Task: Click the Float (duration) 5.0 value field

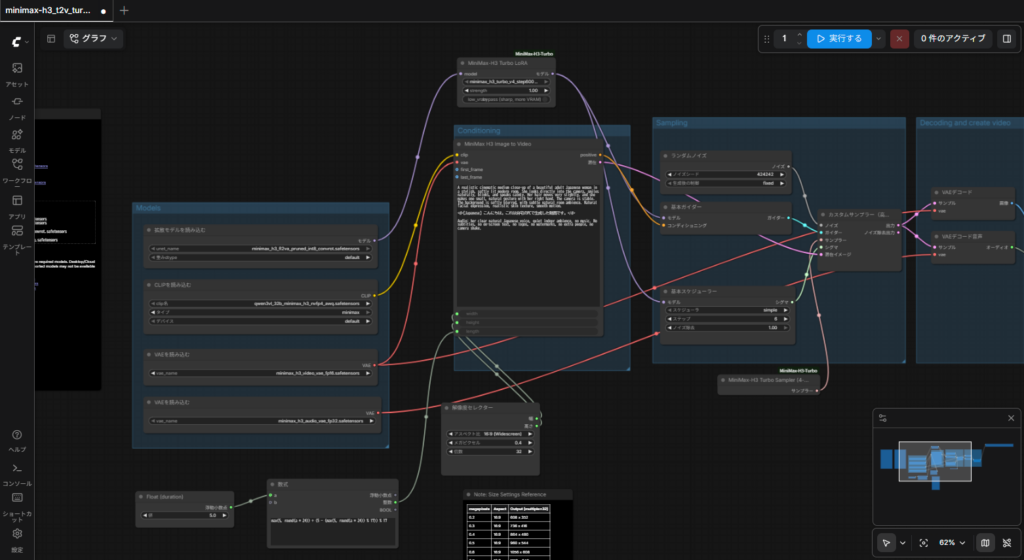Action: pyautogui.click(x=185, y=516)
